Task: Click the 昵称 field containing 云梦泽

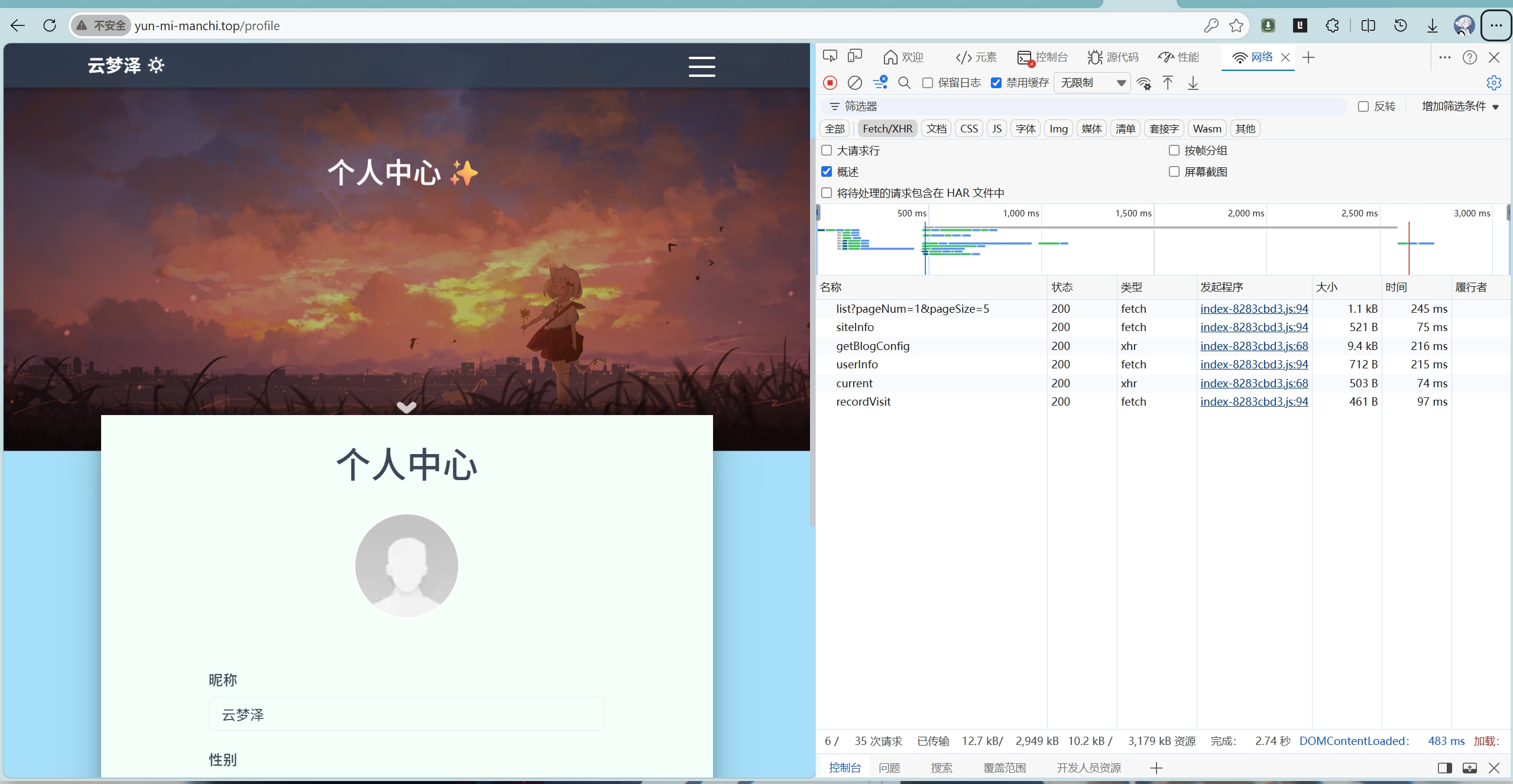Action: click(406, 714)
